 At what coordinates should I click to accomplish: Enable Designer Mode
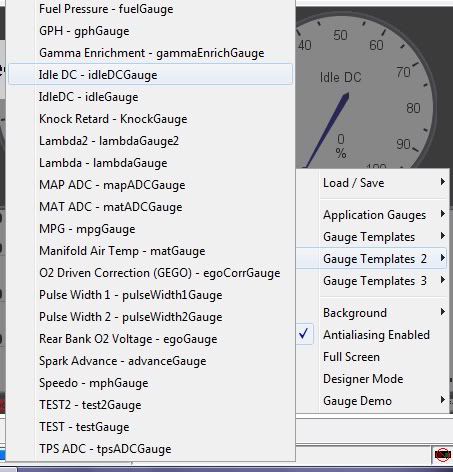click(372, 379)
